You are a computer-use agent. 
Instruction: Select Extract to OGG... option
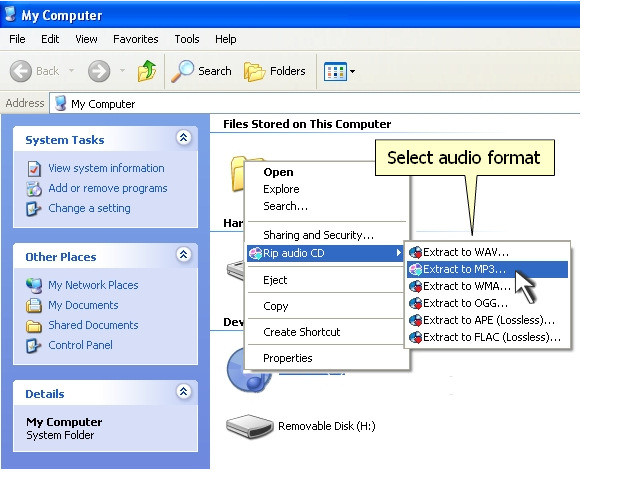487,303
